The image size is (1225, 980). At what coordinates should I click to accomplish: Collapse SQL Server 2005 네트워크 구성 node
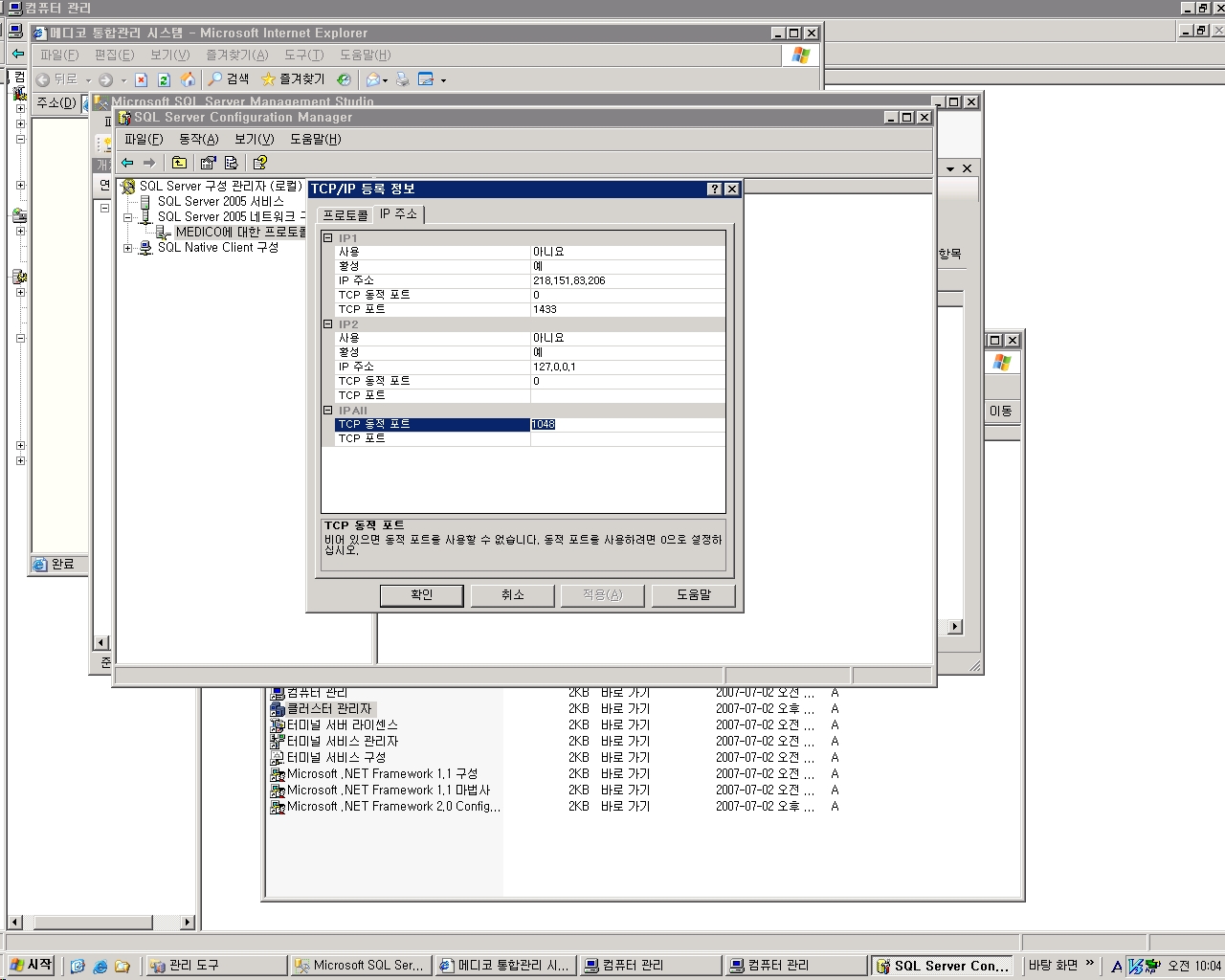pos(127,217)
